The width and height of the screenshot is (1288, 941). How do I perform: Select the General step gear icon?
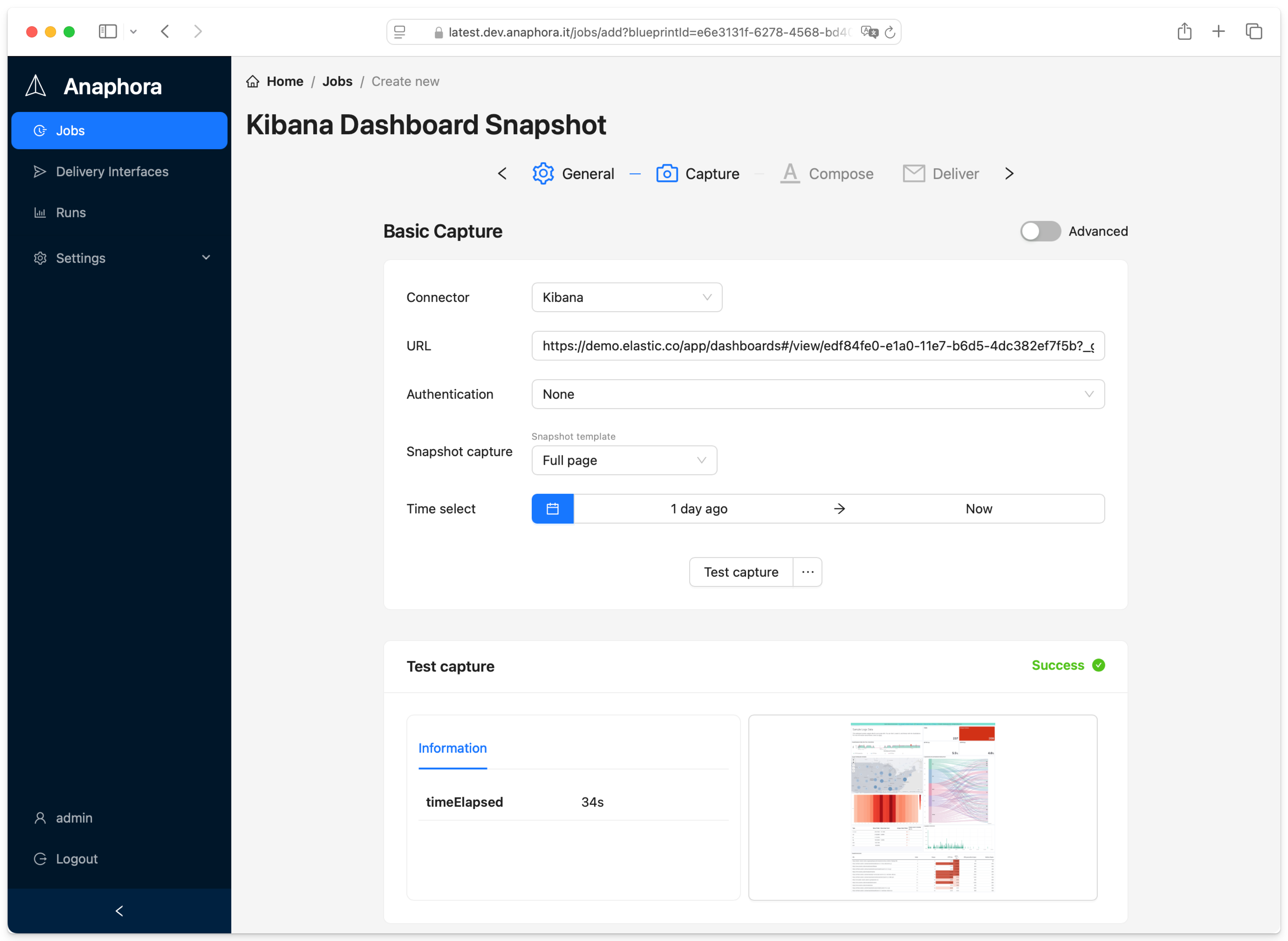[x=543, y=174]
